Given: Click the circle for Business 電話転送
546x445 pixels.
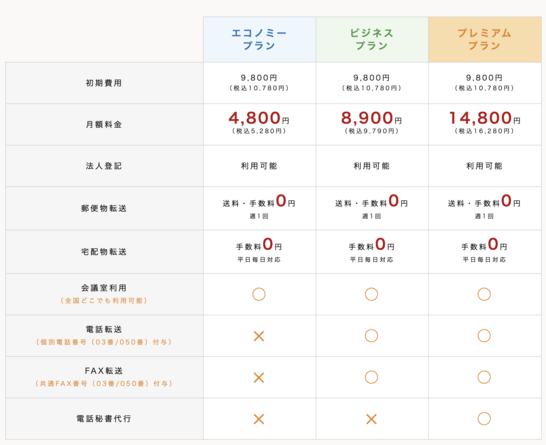Looking at the screenshot, I should tap(372, 336).
